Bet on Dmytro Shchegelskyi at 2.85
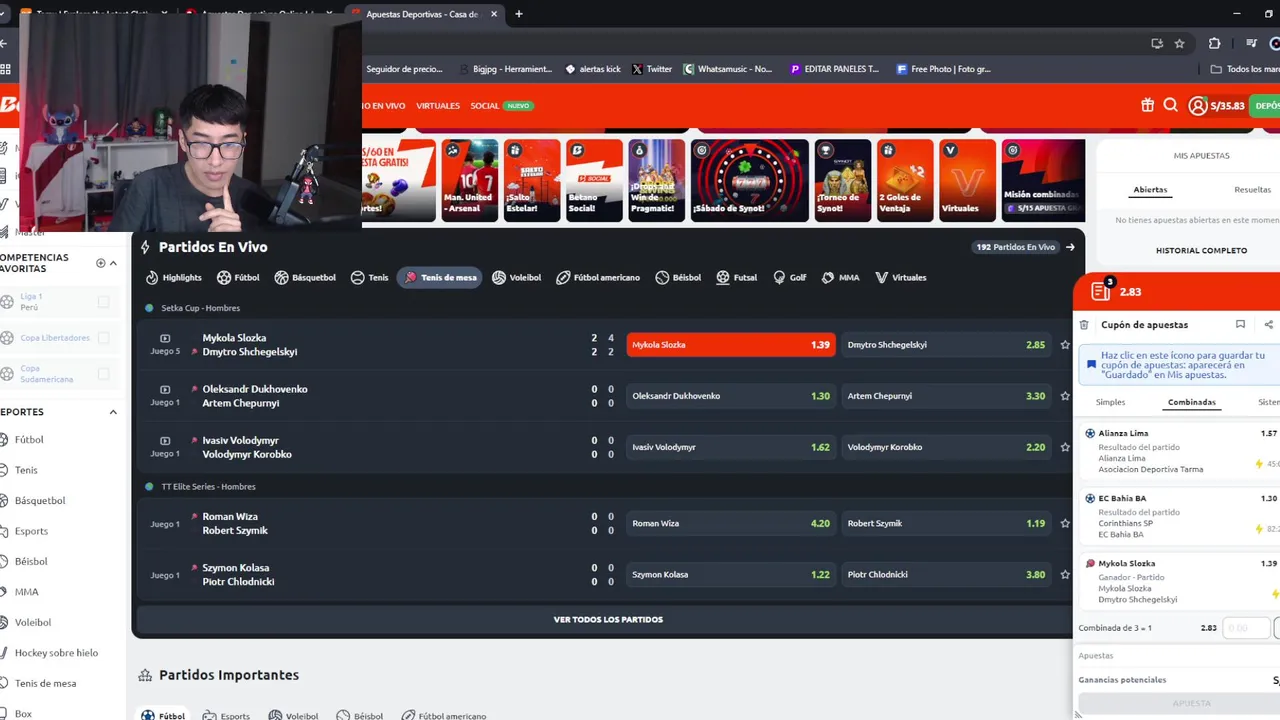The height and width of the screenshot is (720, 1280). (946, 345)
